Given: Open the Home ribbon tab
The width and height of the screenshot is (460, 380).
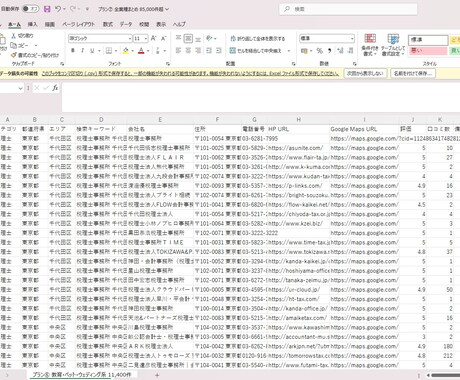Looking at the screenshot, I should [14, 24].
